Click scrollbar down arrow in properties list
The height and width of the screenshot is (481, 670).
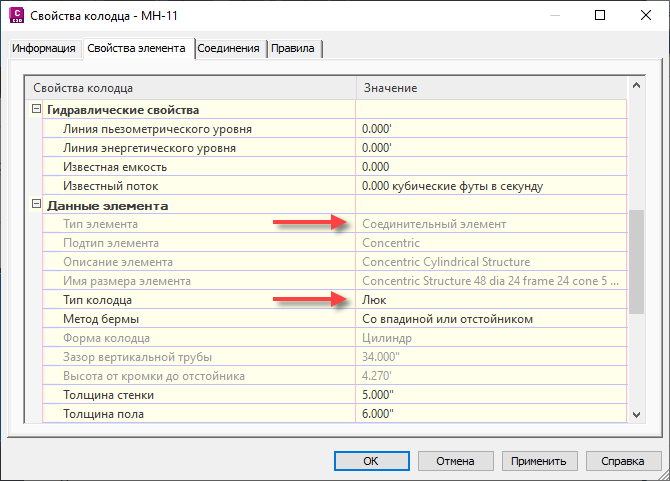tap(636, 414)
